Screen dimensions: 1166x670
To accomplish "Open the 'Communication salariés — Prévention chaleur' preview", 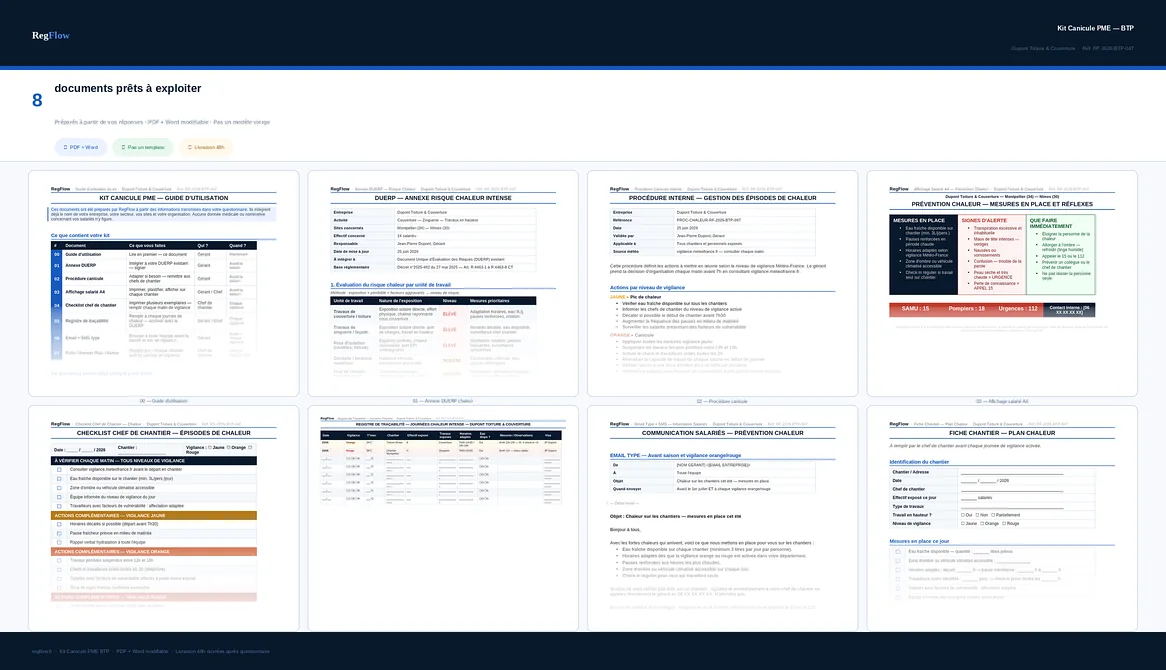I will (722, 518).
